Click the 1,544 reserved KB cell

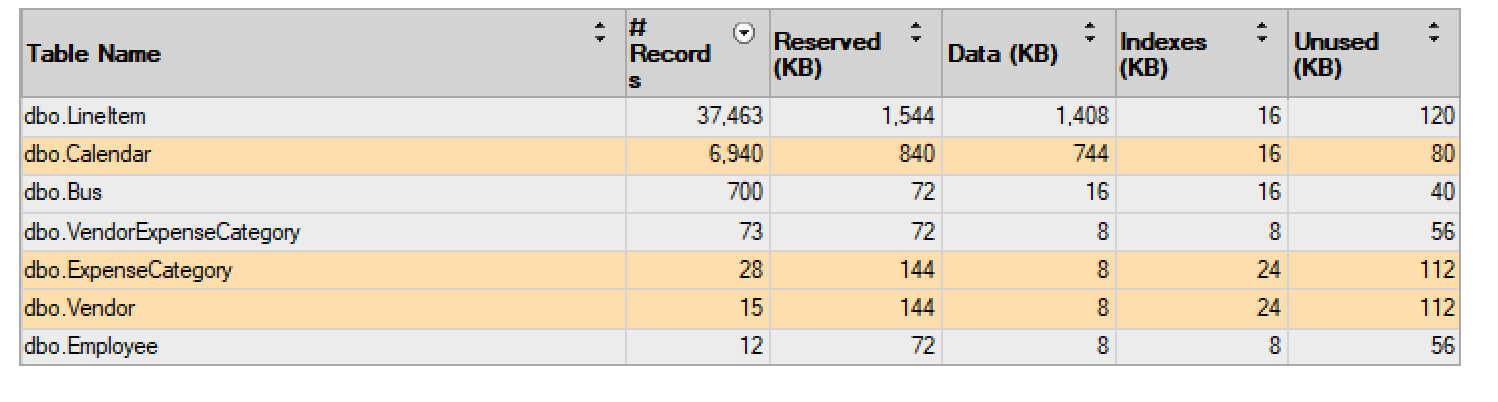pyautogui.click(x=907, y=117)
